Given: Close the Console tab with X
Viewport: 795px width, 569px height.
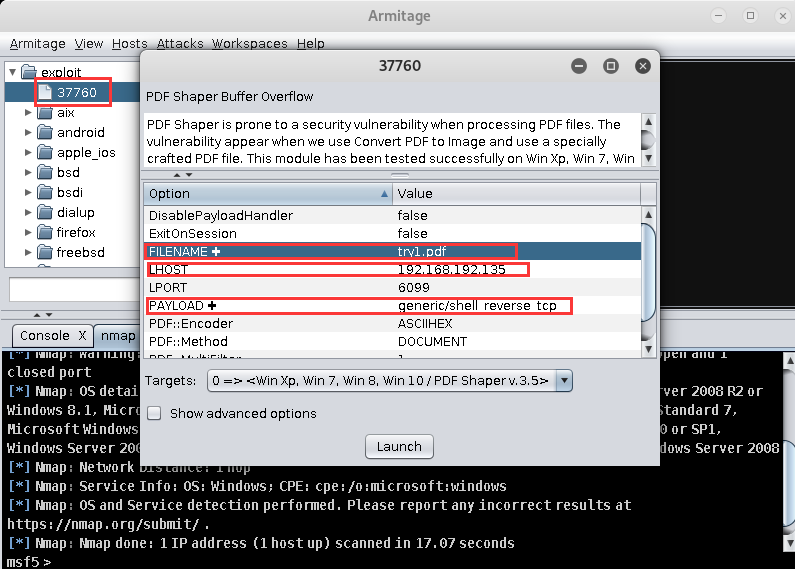Looking at the screenshot, I should (82, 336).
